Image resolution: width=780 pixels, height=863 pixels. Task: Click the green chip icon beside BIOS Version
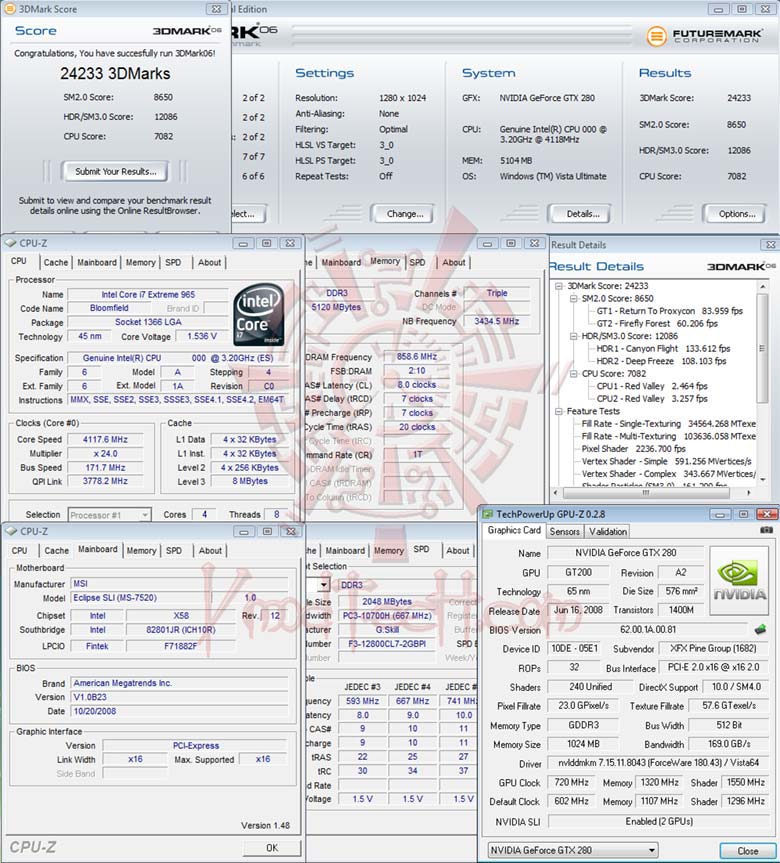click(x=760, y=629)
